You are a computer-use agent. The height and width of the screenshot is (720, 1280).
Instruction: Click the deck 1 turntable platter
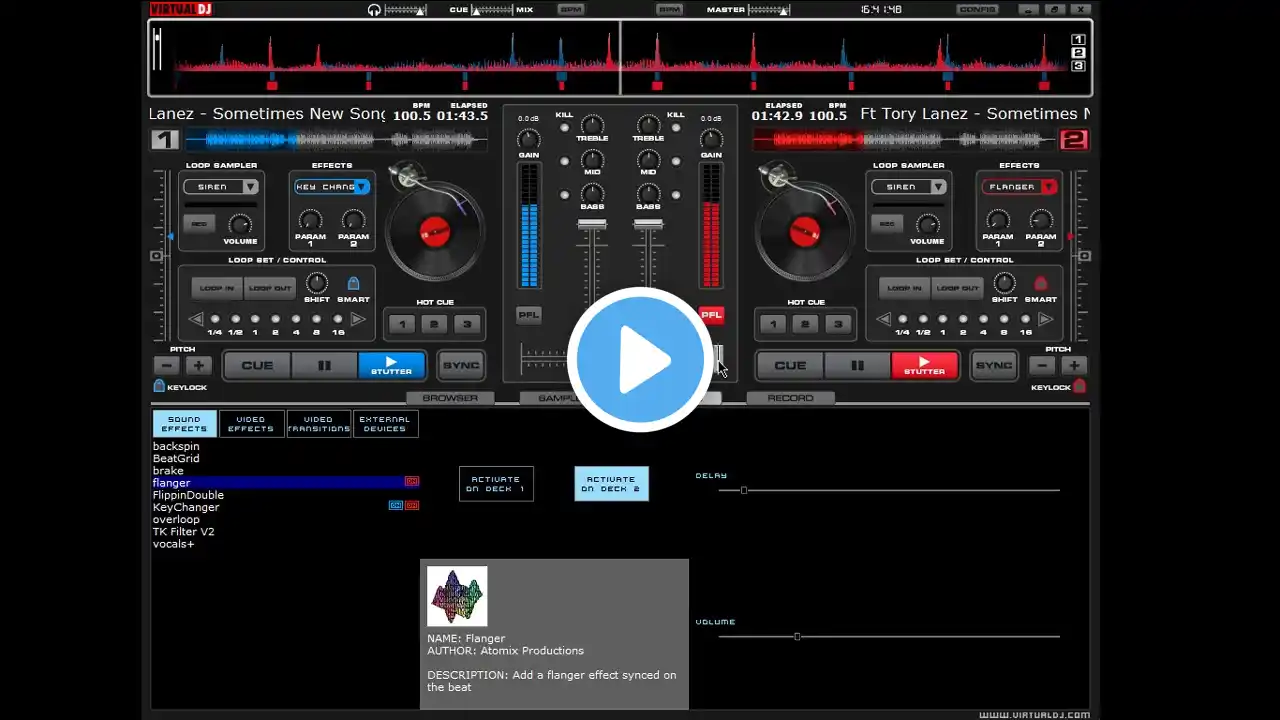pos(435,232)
